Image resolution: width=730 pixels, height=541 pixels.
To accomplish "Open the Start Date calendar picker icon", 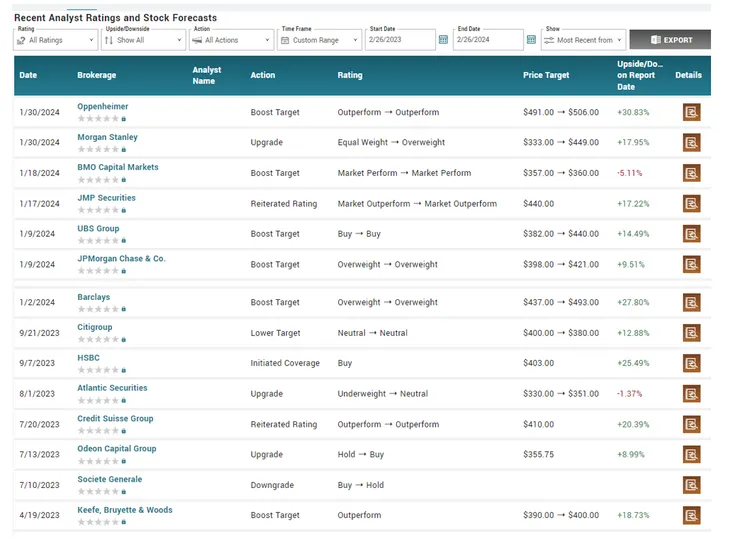I will [443, 40].
